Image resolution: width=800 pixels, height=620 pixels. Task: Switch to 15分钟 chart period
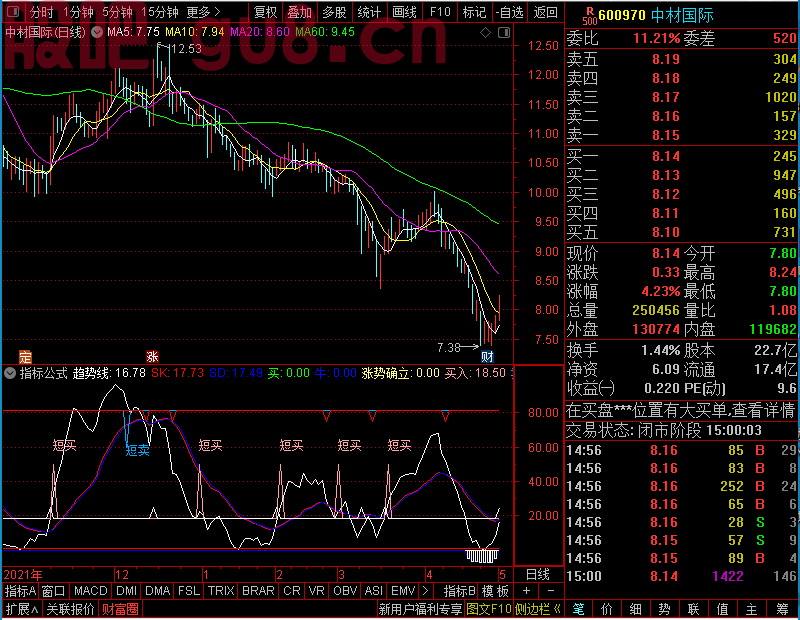[160, 12]
